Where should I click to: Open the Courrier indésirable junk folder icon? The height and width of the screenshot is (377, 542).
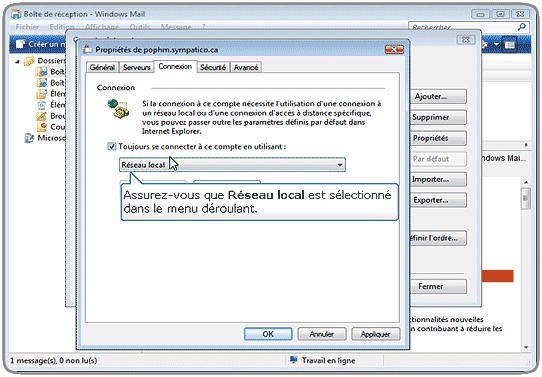pyautogui.click(x=42, y=127)
